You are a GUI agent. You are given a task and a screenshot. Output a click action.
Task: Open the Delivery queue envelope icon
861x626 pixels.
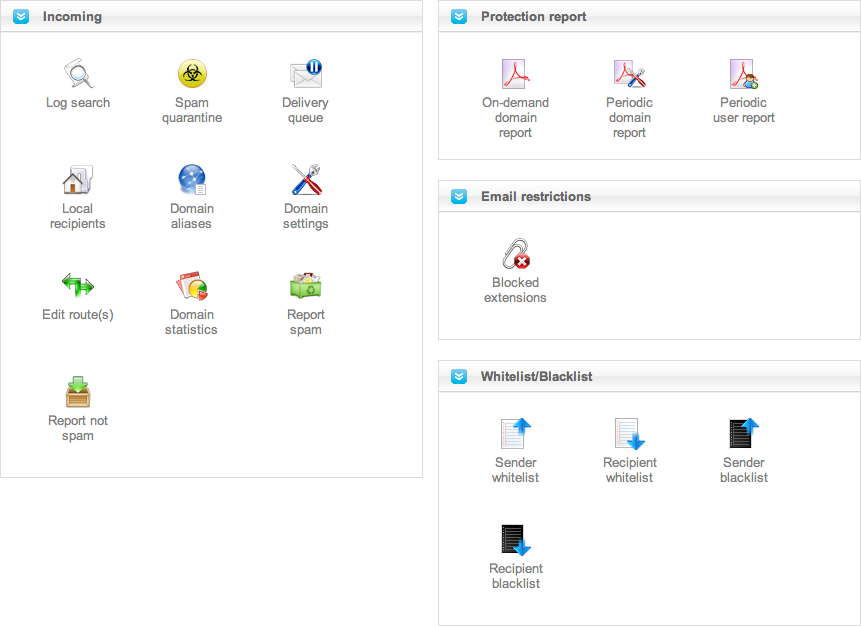tap(306, 74)
